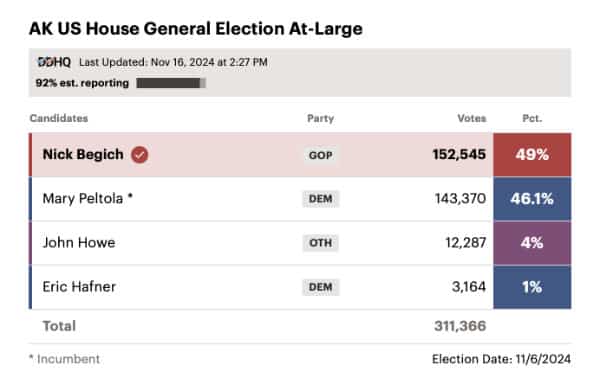Select the John Howe candidate name
This screenshot has width=600, height=378.
[79, 243]
